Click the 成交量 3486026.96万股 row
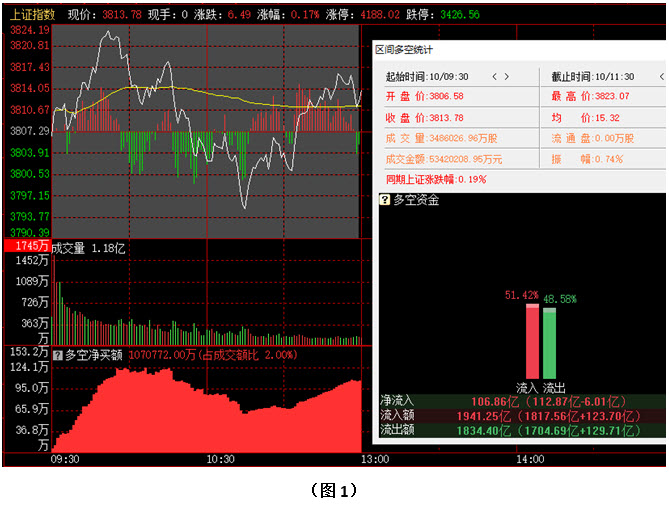 (x=442, y=138)
